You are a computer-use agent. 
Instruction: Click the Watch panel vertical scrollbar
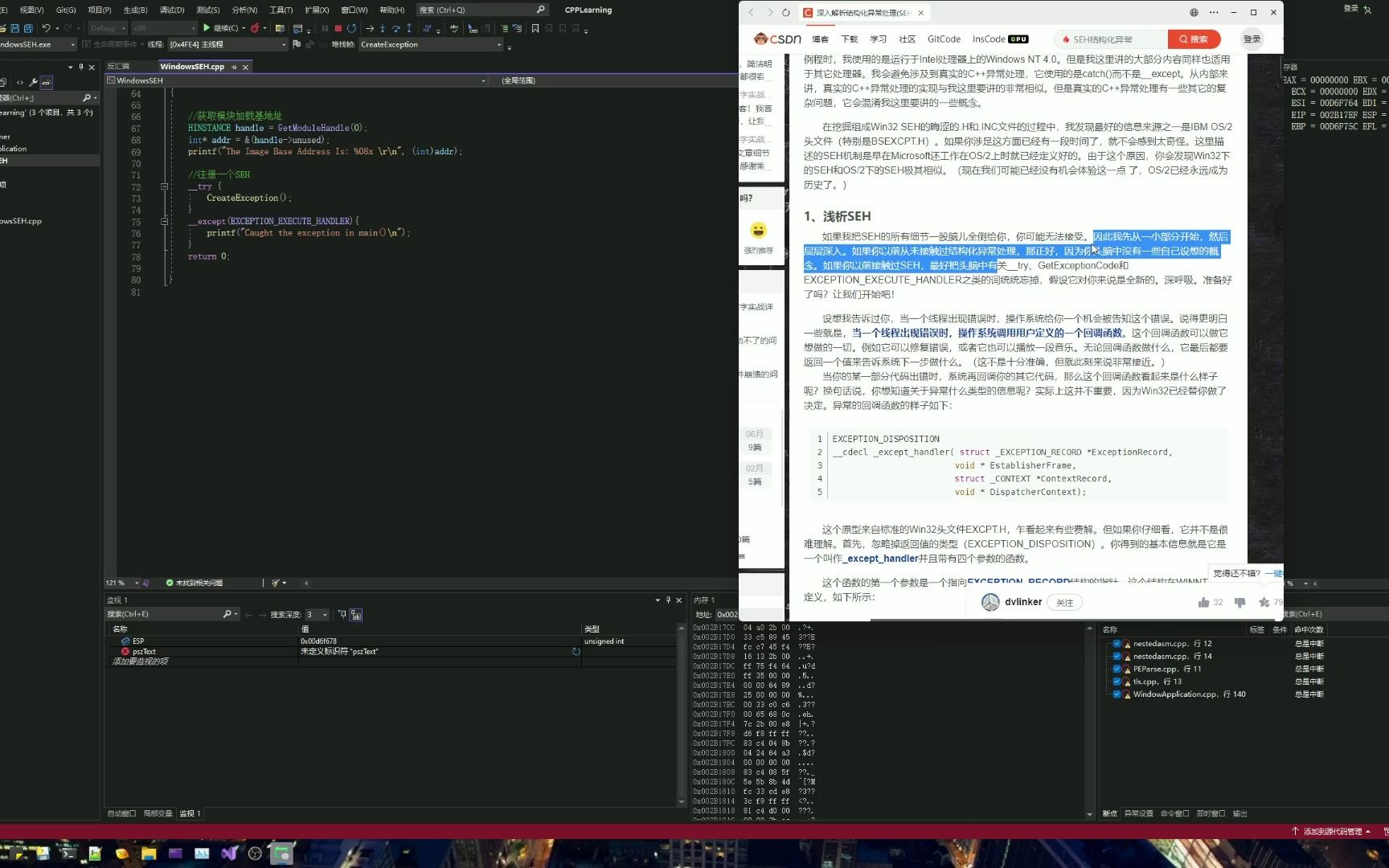click(682, 714)
